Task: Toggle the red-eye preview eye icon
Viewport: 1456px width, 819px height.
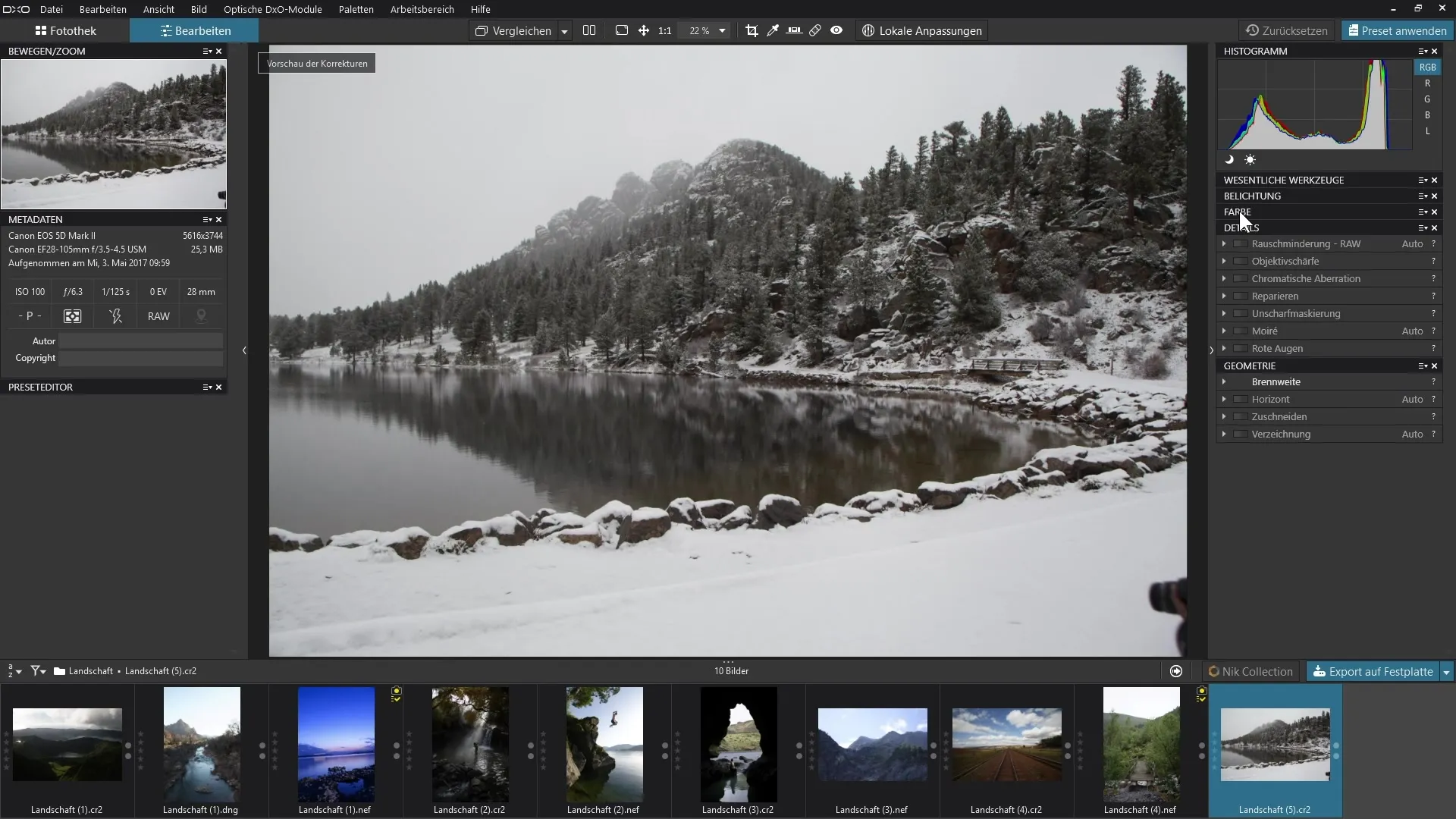Action: click(836, 30)
